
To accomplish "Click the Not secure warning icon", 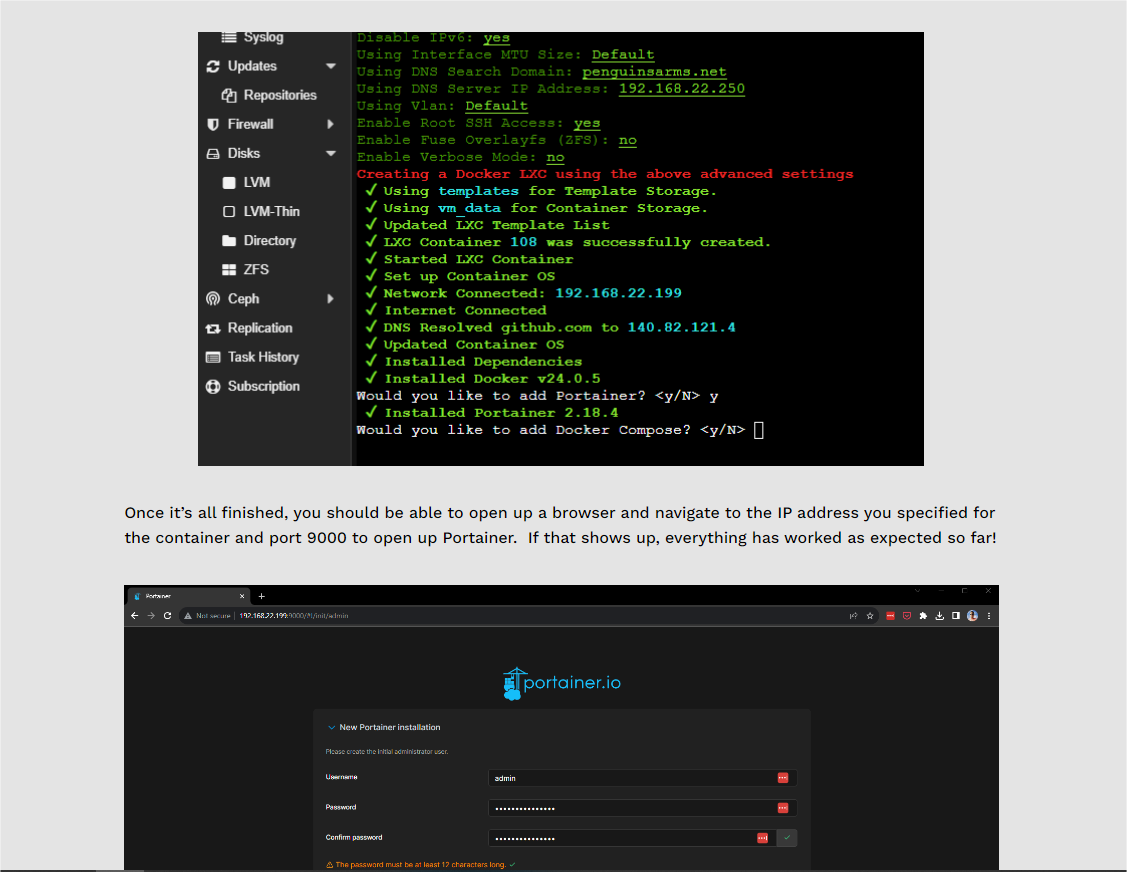I will (188, 616).
